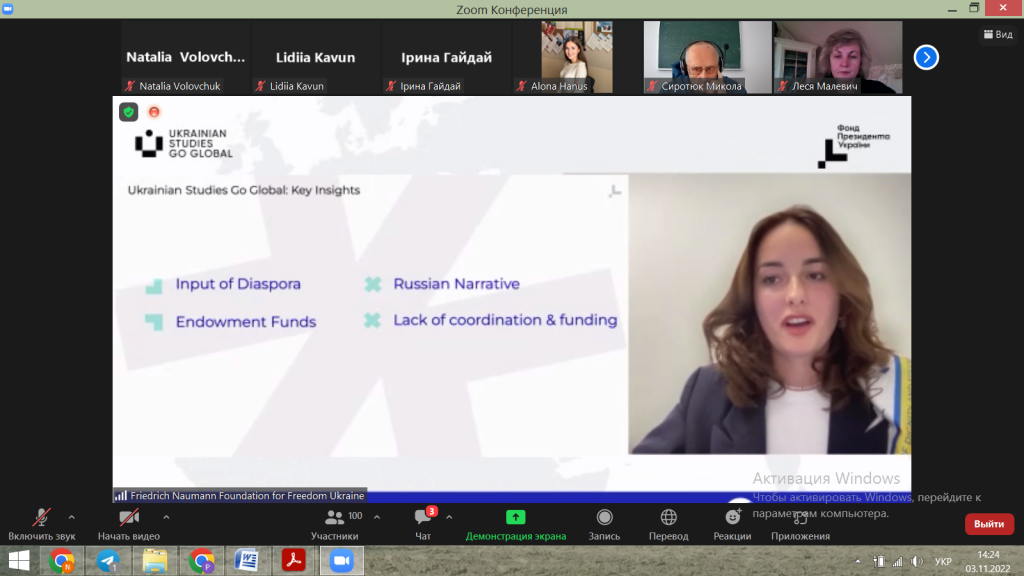Select Ірина Гайдай participant tile

click(446, 57)
